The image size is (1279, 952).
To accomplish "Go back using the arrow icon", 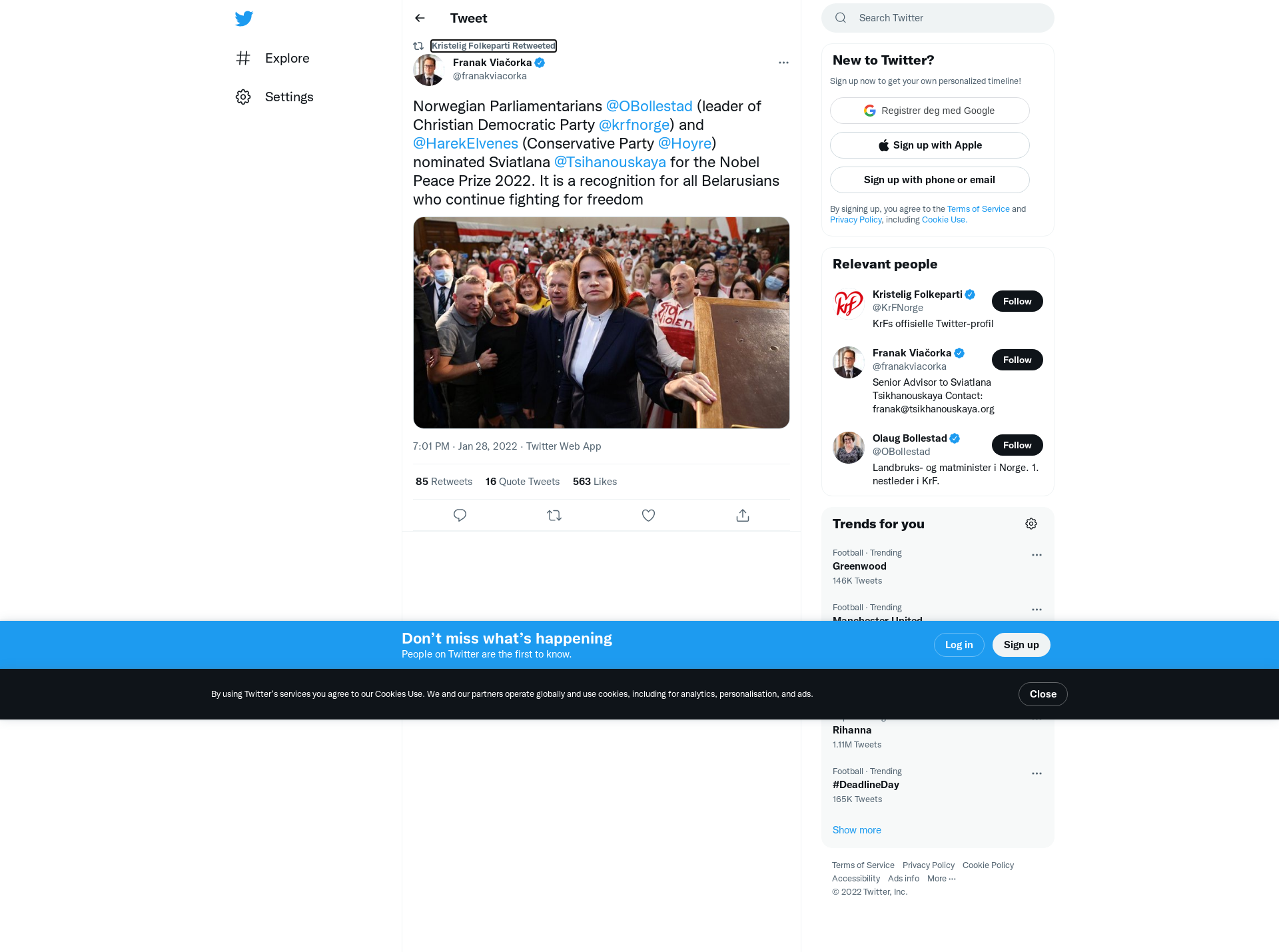I will point(420,19).
